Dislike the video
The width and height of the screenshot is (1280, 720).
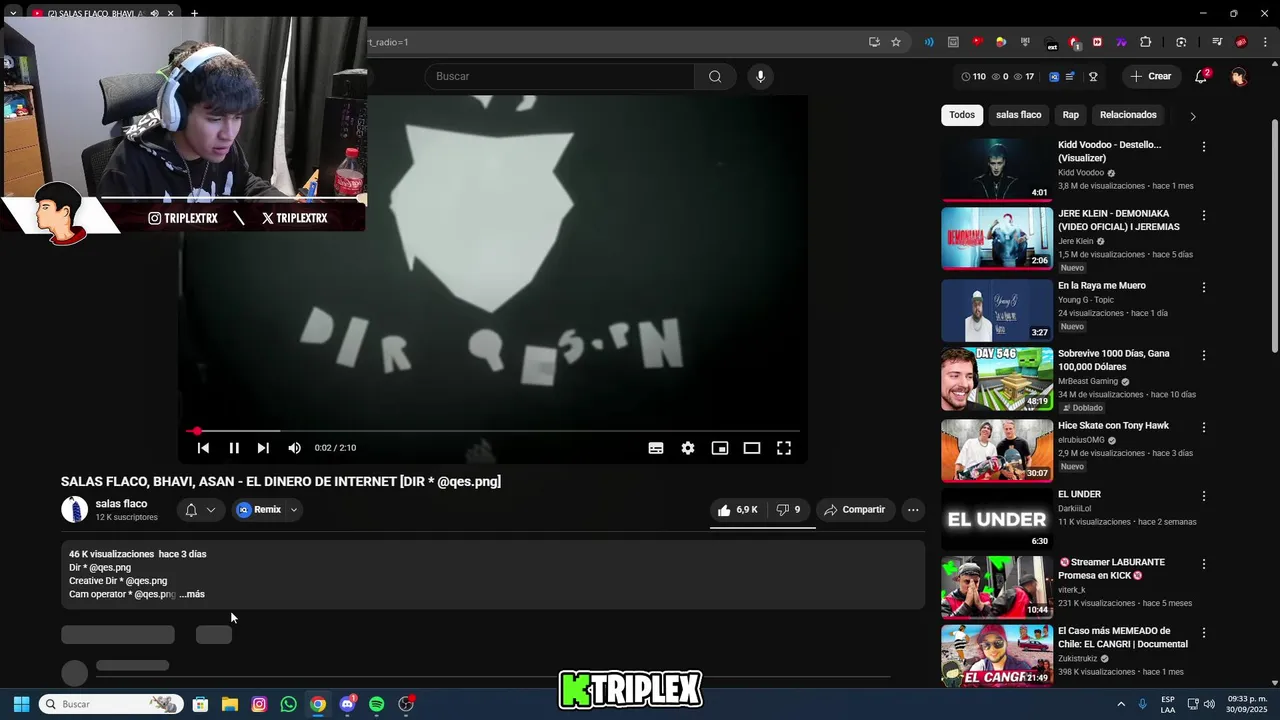click(789, 510)
